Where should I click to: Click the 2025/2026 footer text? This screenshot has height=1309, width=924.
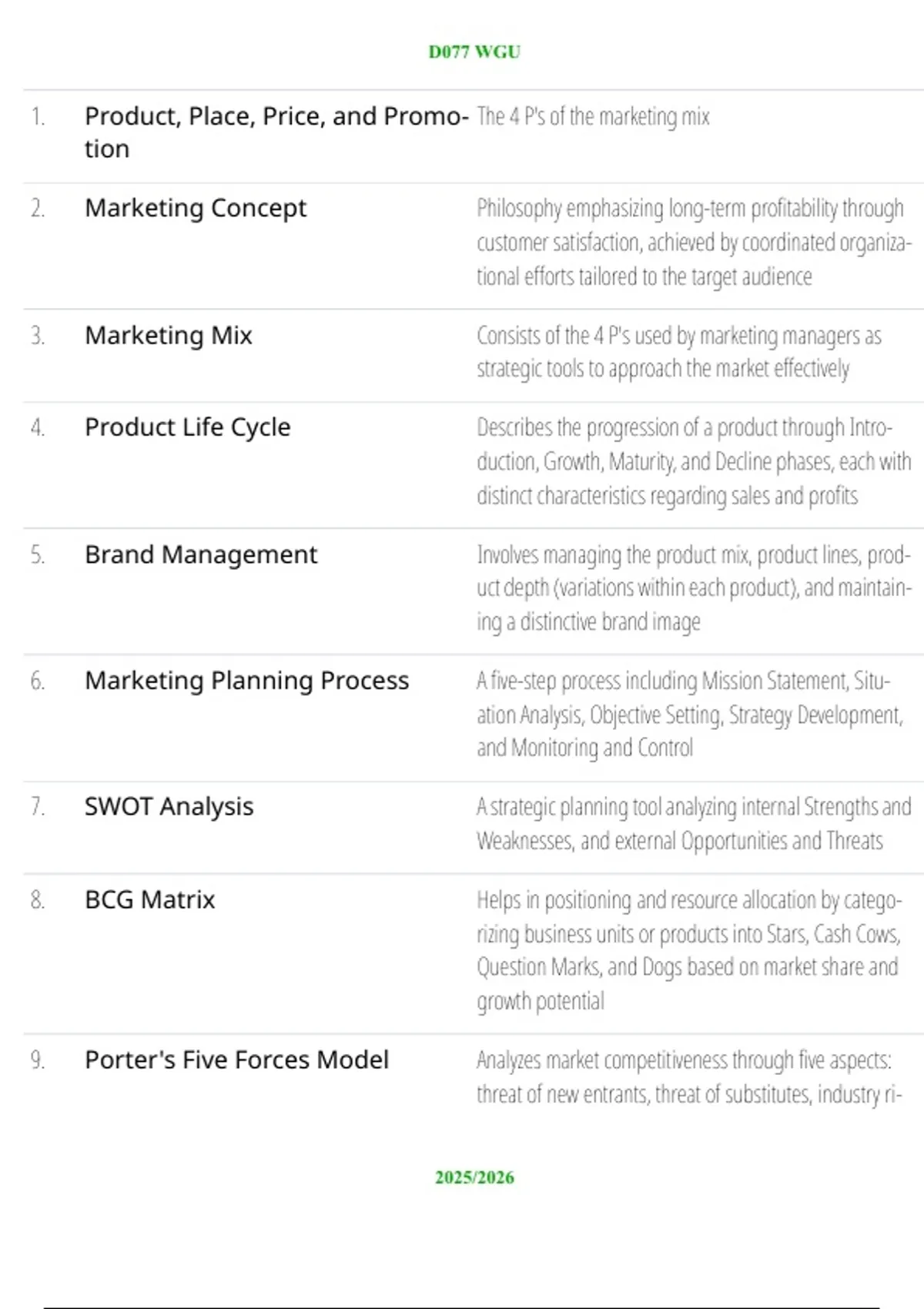pos(474,1177)
